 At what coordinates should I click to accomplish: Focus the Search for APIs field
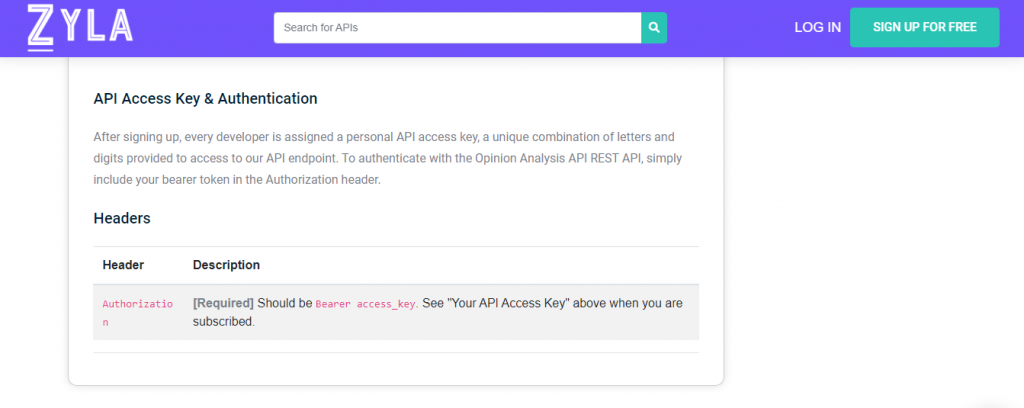(457, 28)
